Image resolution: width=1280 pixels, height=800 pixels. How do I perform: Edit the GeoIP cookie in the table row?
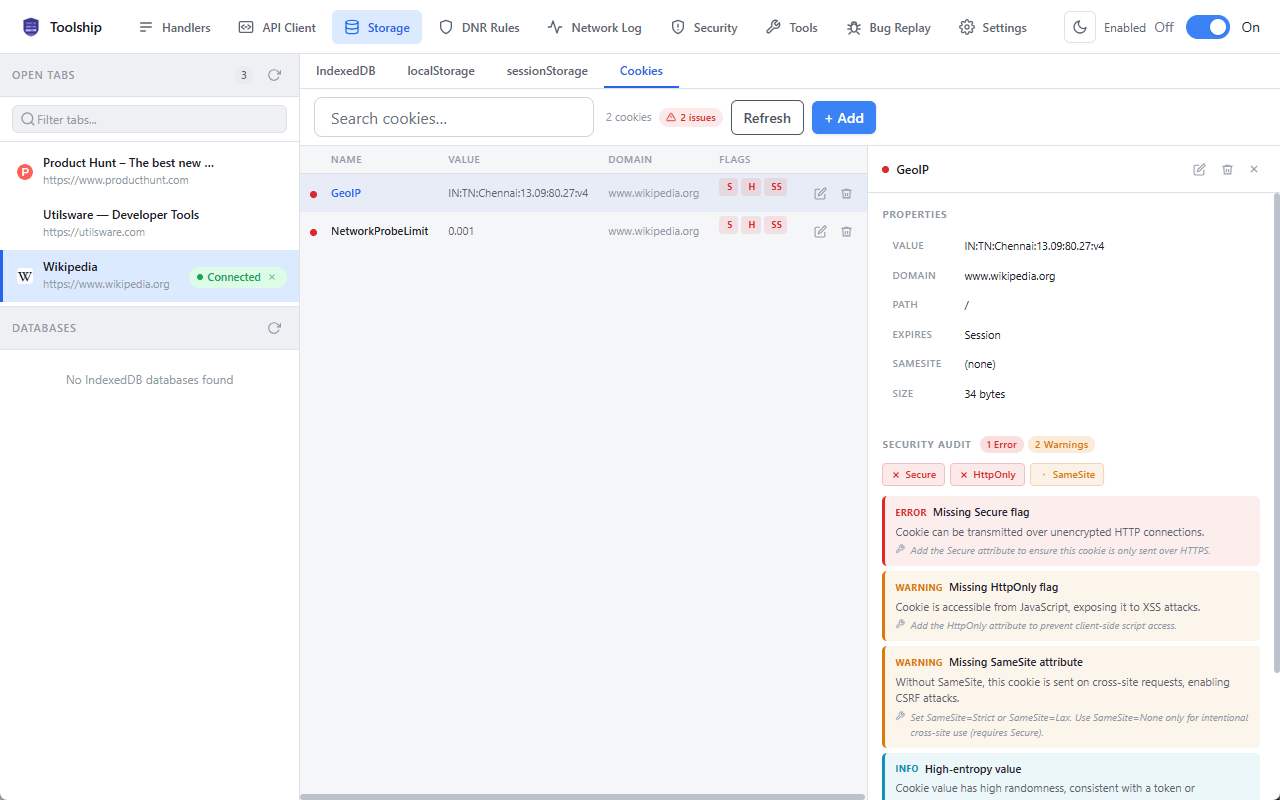820,193
